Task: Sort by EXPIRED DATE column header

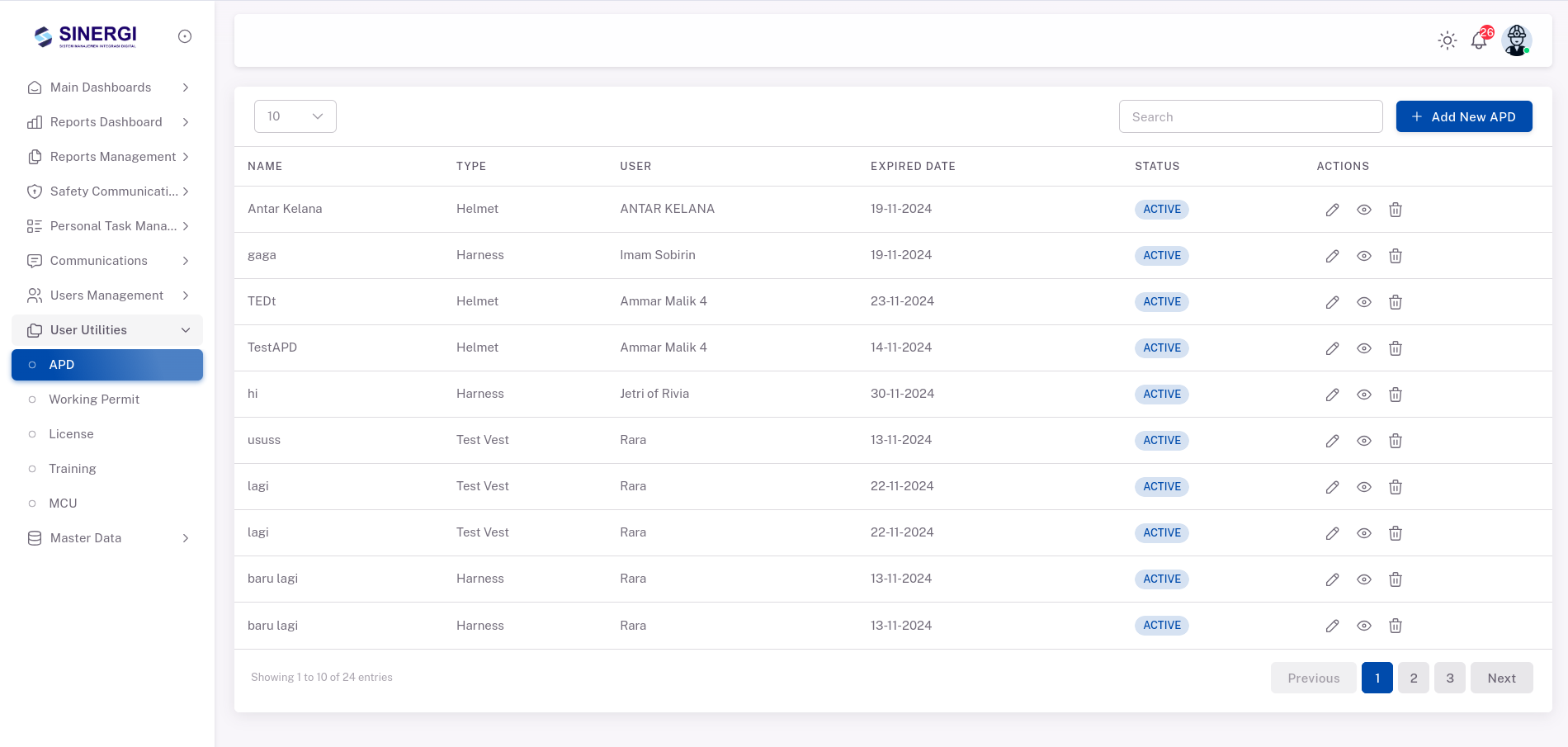Action: [x=913, y=166]
